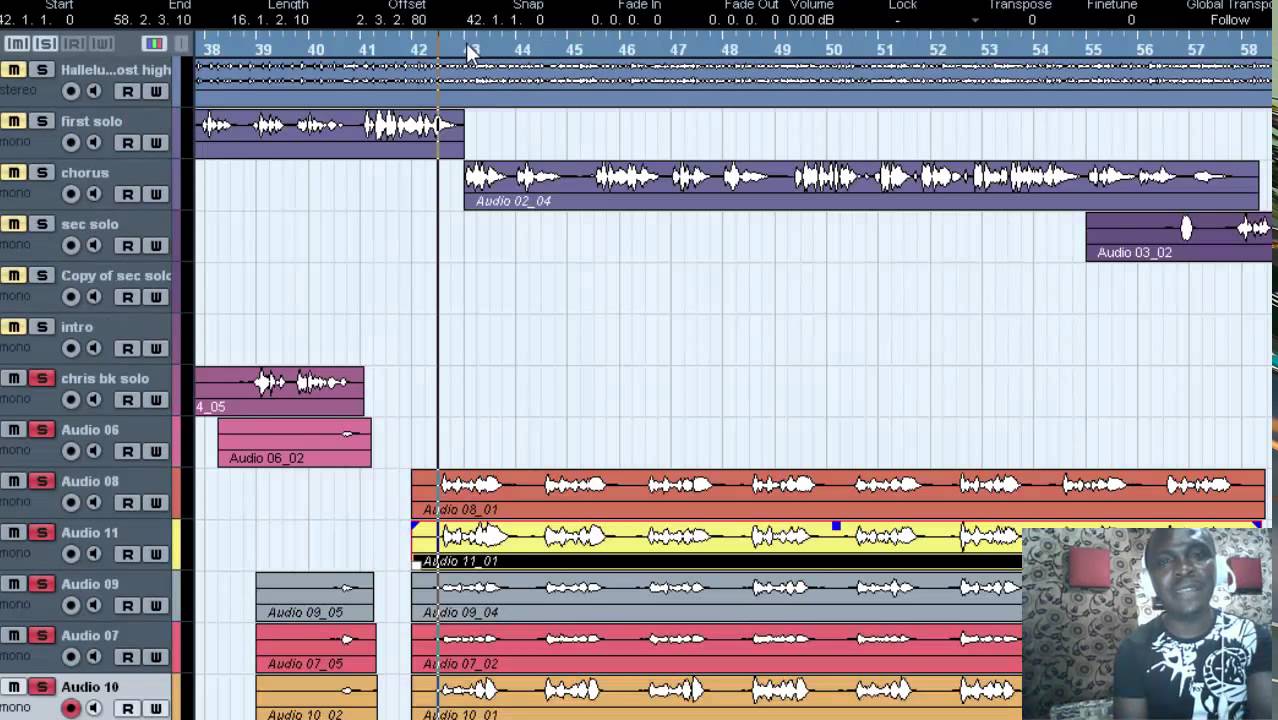Image resolution: width=1278 pixels, height=720 pixels.
Task: Record-enable the Audio 11 track
Action: pyautogui.click(x=70, y=554)
